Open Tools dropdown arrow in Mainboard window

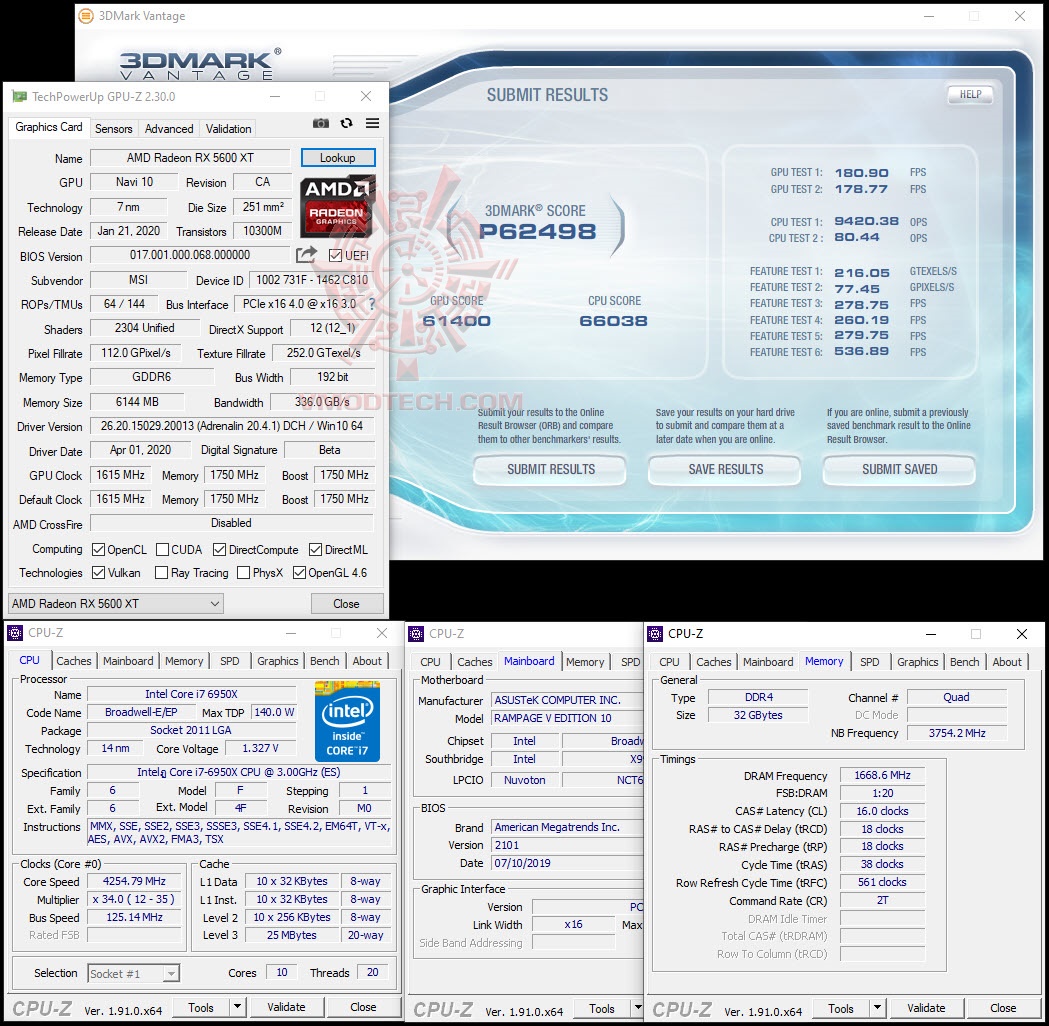(638, 1008)
